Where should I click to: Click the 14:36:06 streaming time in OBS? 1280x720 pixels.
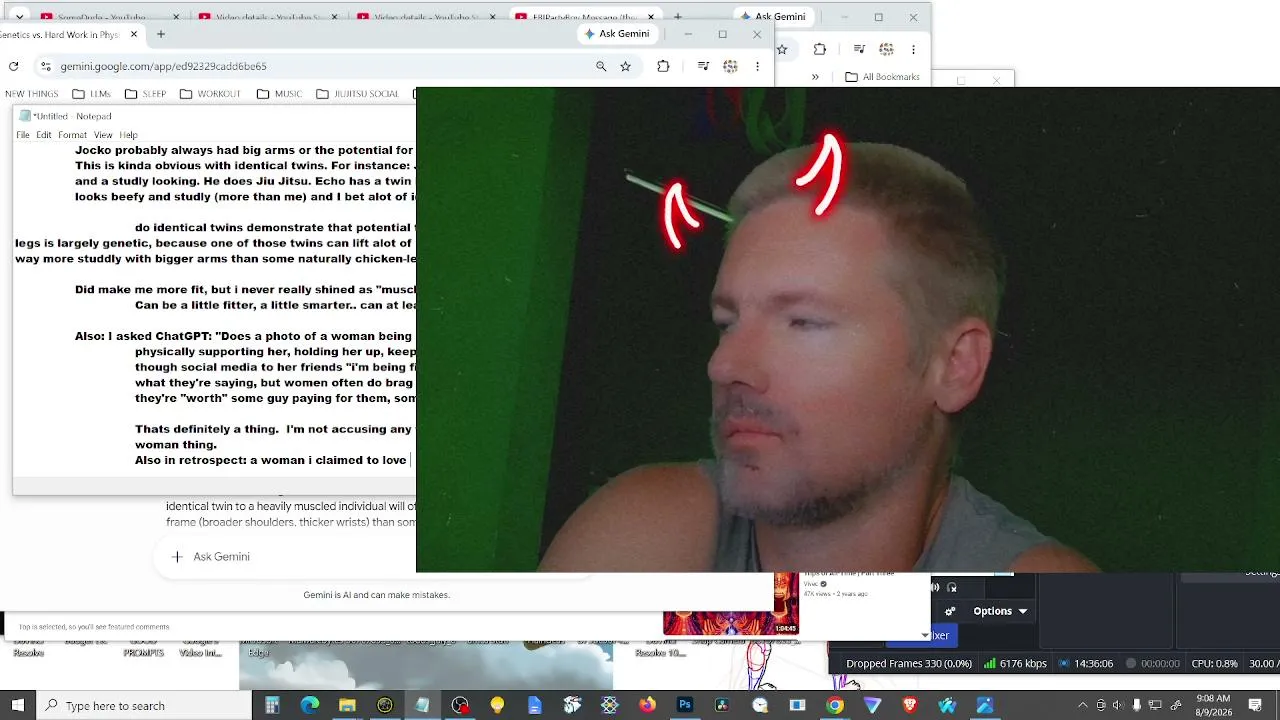(1087, 663)
